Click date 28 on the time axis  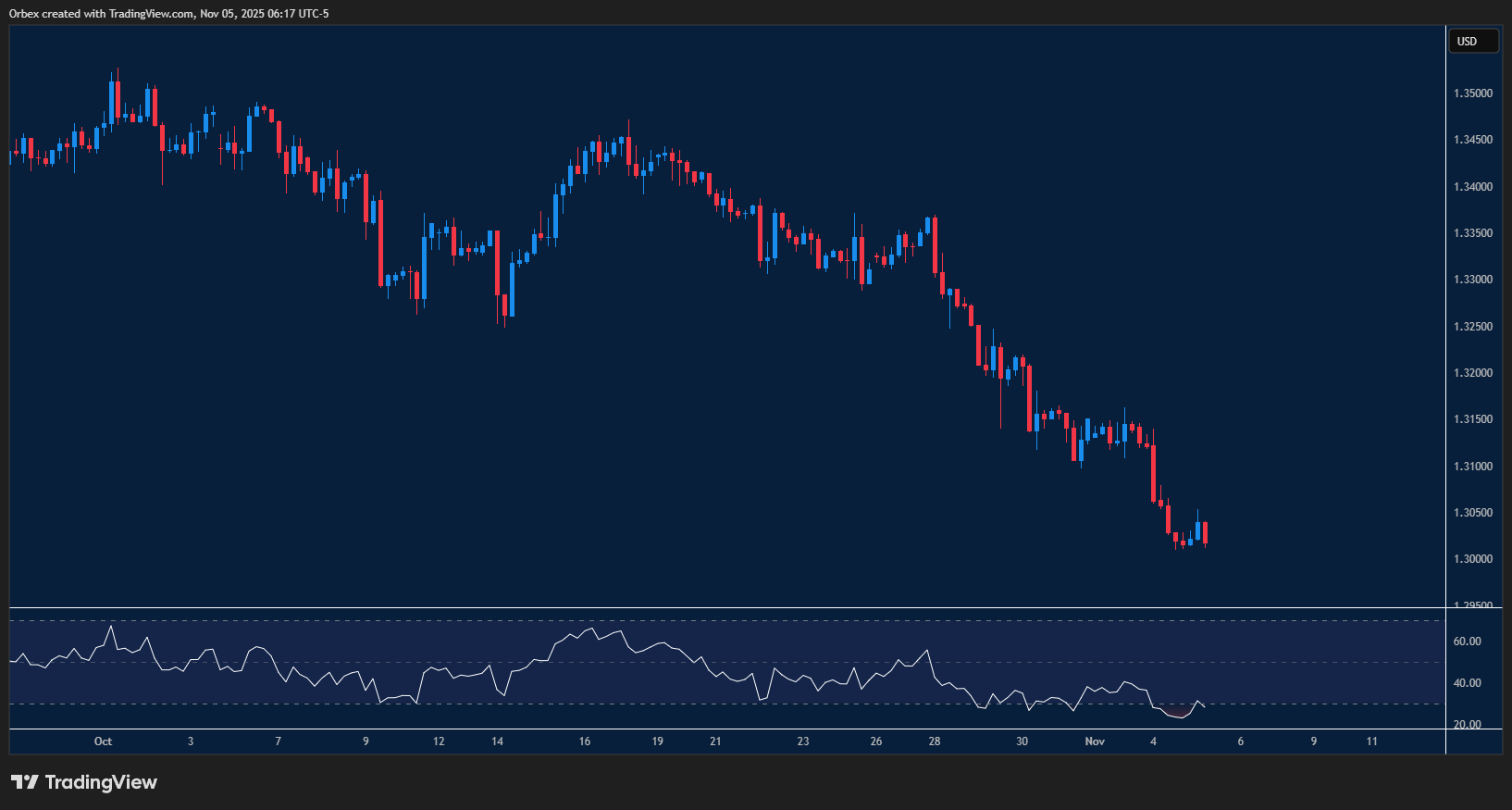coord(935,741)
